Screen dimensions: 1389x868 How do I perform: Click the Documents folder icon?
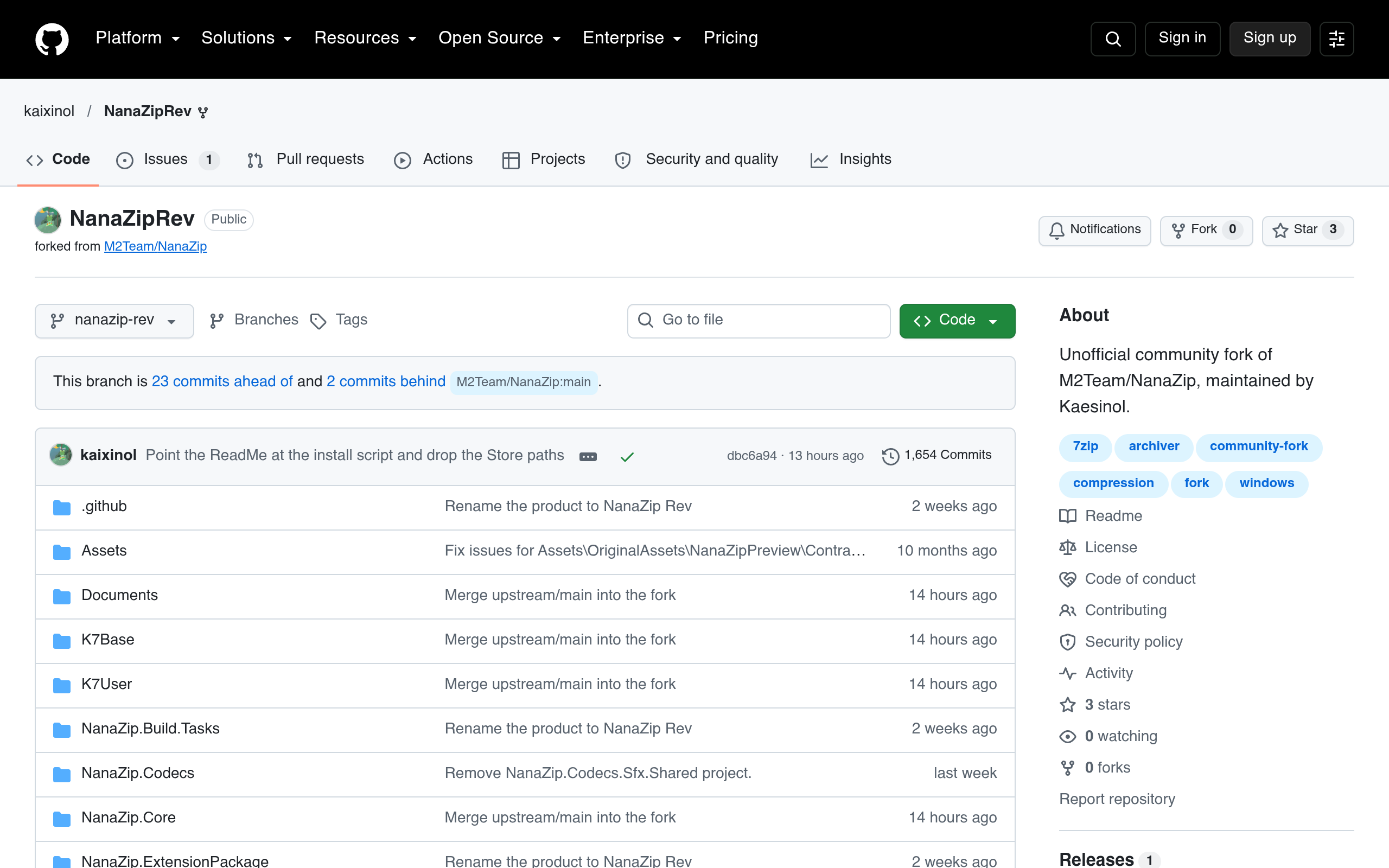(61, 596)
